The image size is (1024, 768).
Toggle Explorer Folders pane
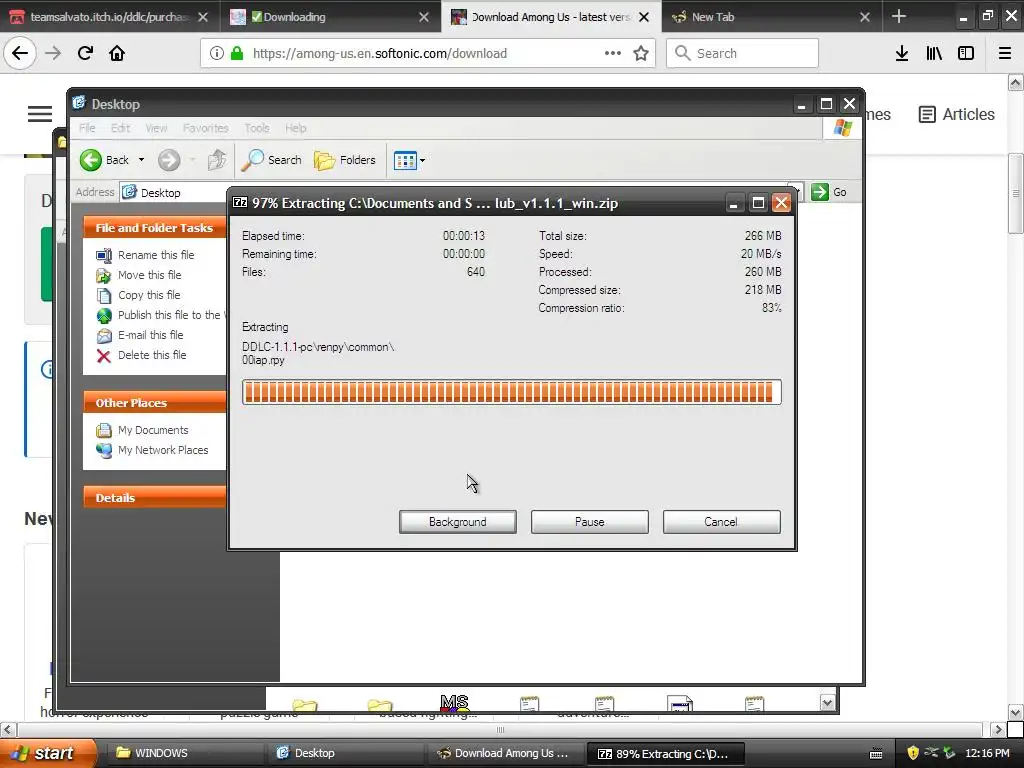tap(345, 160)
